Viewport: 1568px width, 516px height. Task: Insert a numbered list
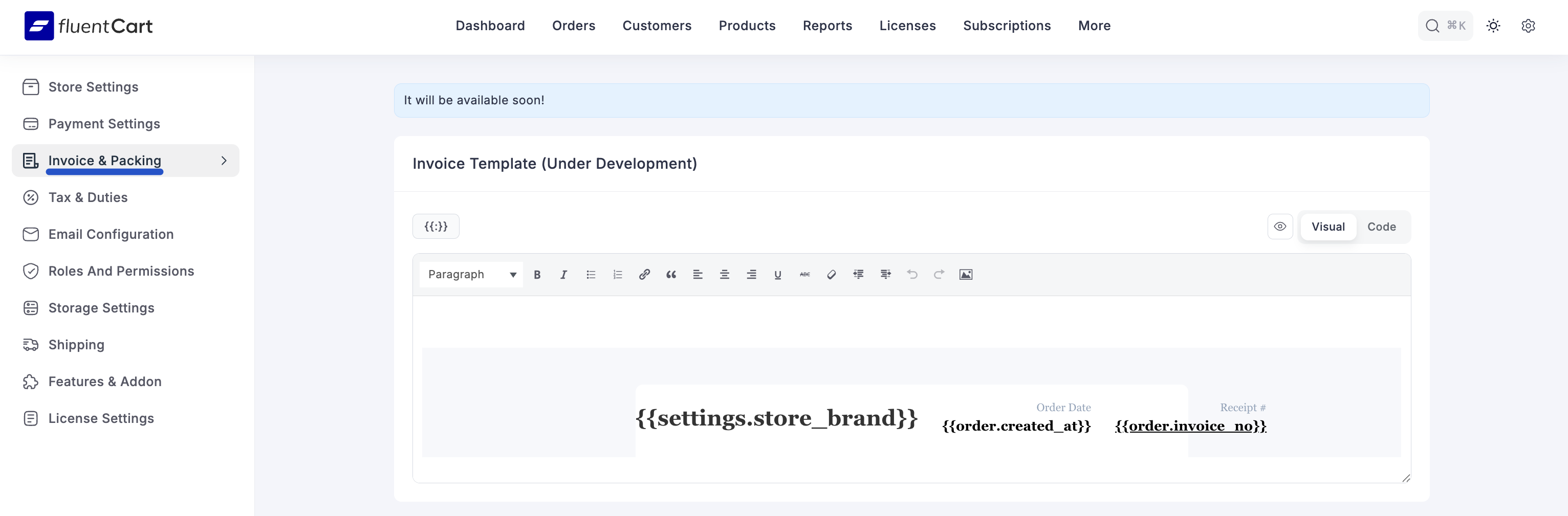click(617, 275)
